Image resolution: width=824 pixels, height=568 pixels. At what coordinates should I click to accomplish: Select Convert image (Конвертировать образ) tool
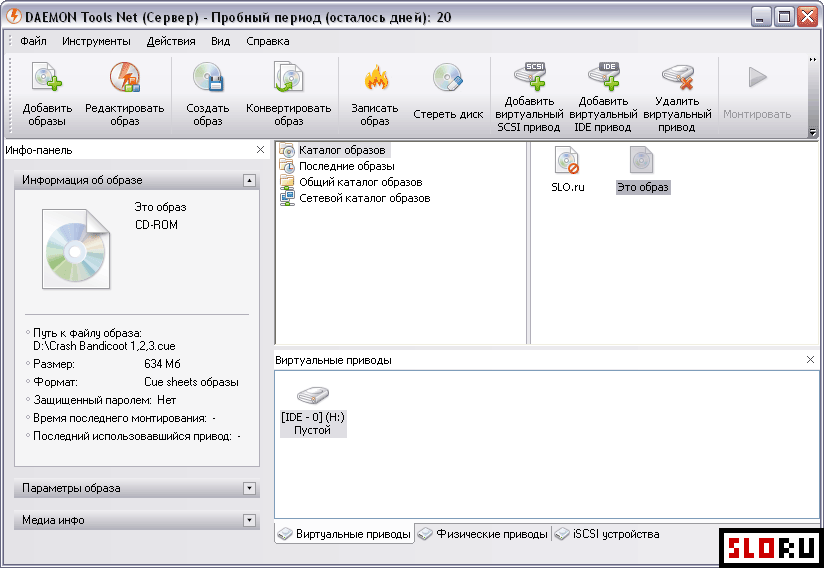point(289,77)
